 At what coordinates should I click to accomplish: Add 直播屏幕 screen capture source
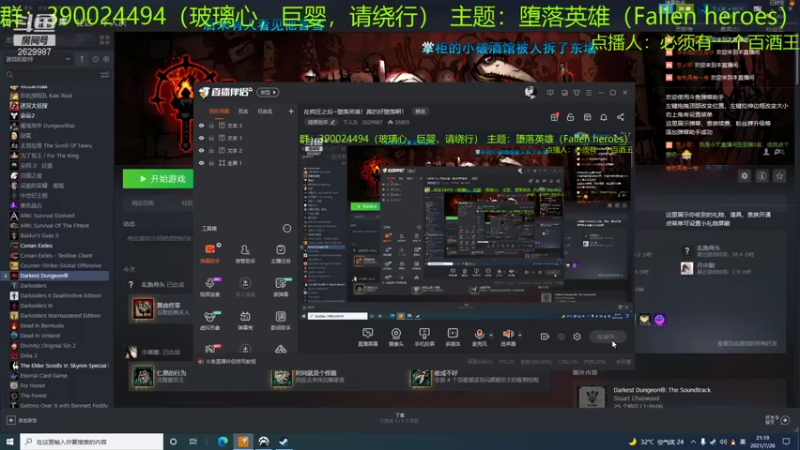click(x=368, y=337)
